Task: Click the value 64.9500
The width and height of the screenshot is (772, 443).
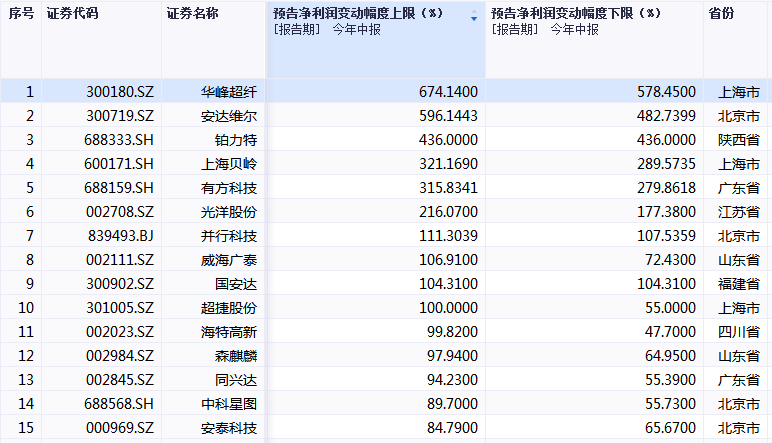Action: (670, 355)
